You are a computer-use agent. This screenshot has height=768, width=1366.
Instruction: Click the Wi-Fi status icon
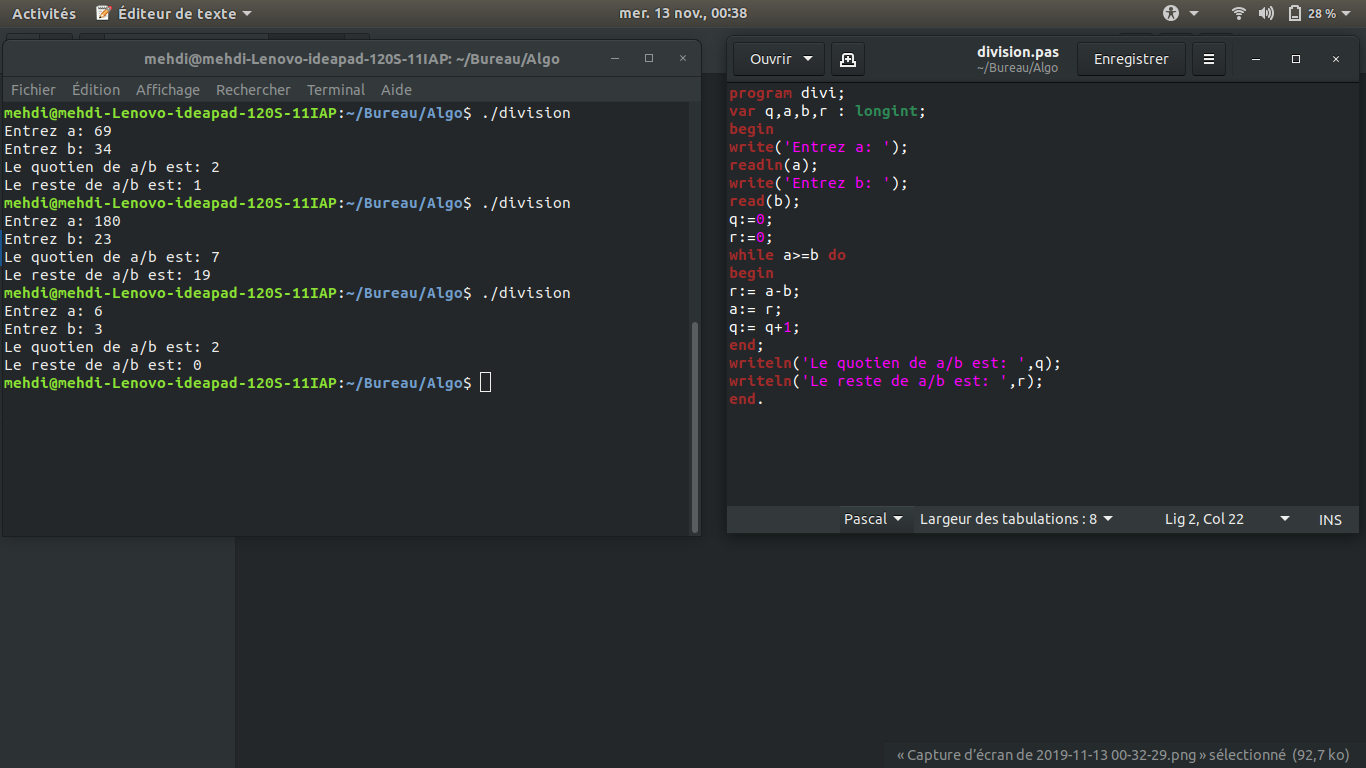coord(1239,13)
